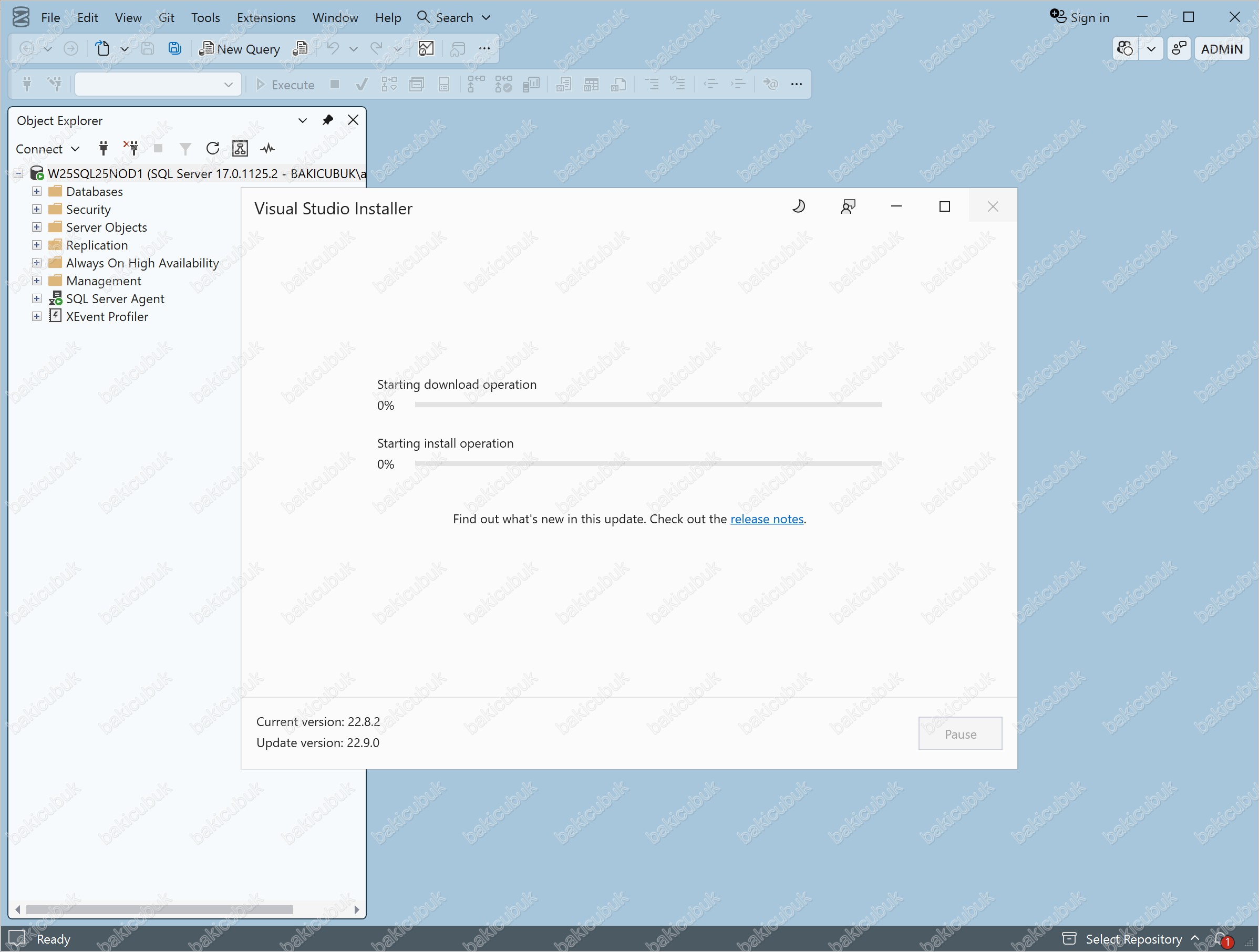
Task: Expand the Replication folder
Action: (x=36, y=245)
